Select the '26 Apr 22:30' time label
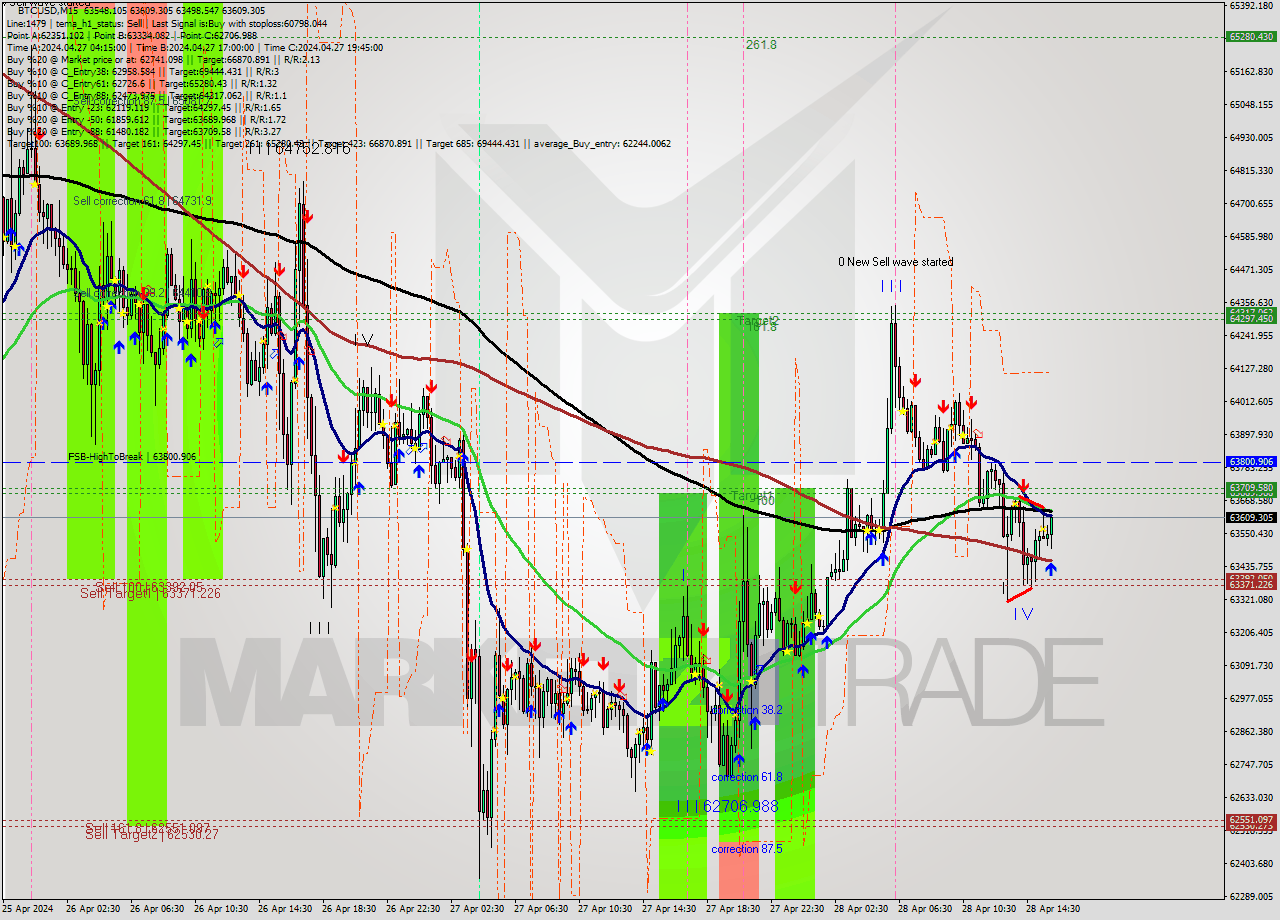Image resolution: width=1280 pixels, height=920 pixels. pyautogui.click(x=414, y=909)
